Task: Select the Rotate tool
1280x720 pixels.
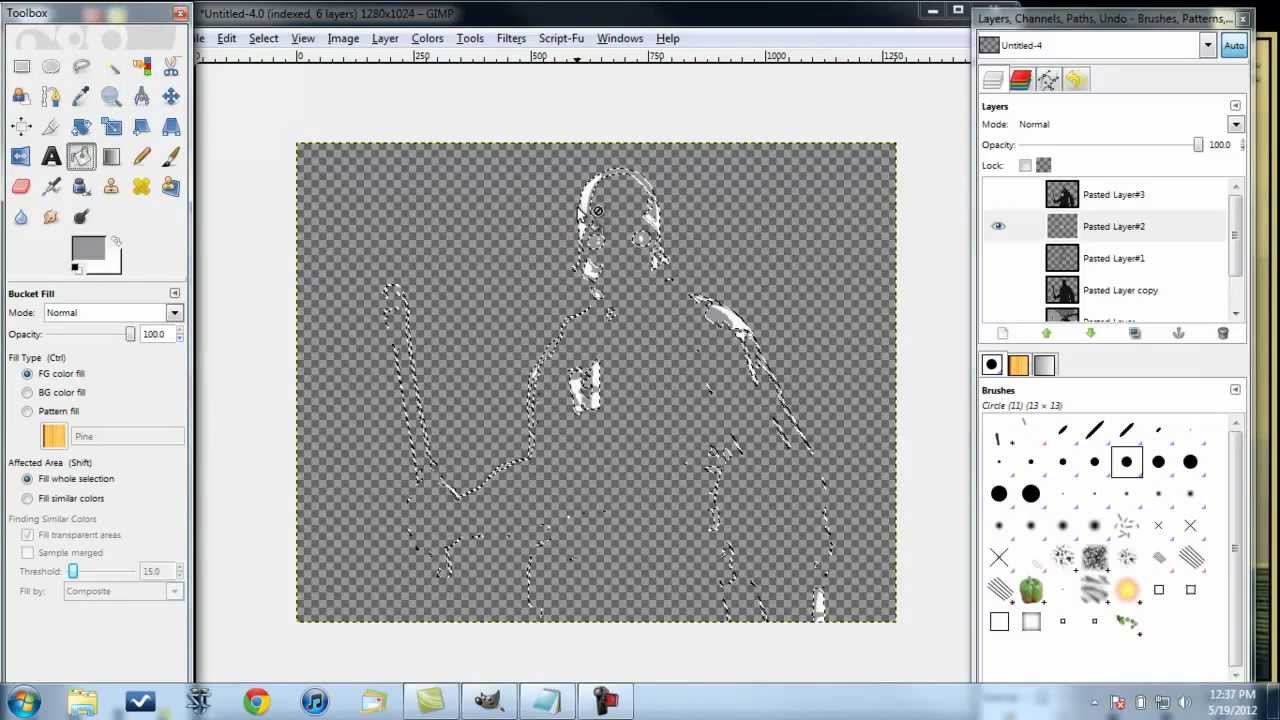Action: pyautogui.click(x=81, y=127)
